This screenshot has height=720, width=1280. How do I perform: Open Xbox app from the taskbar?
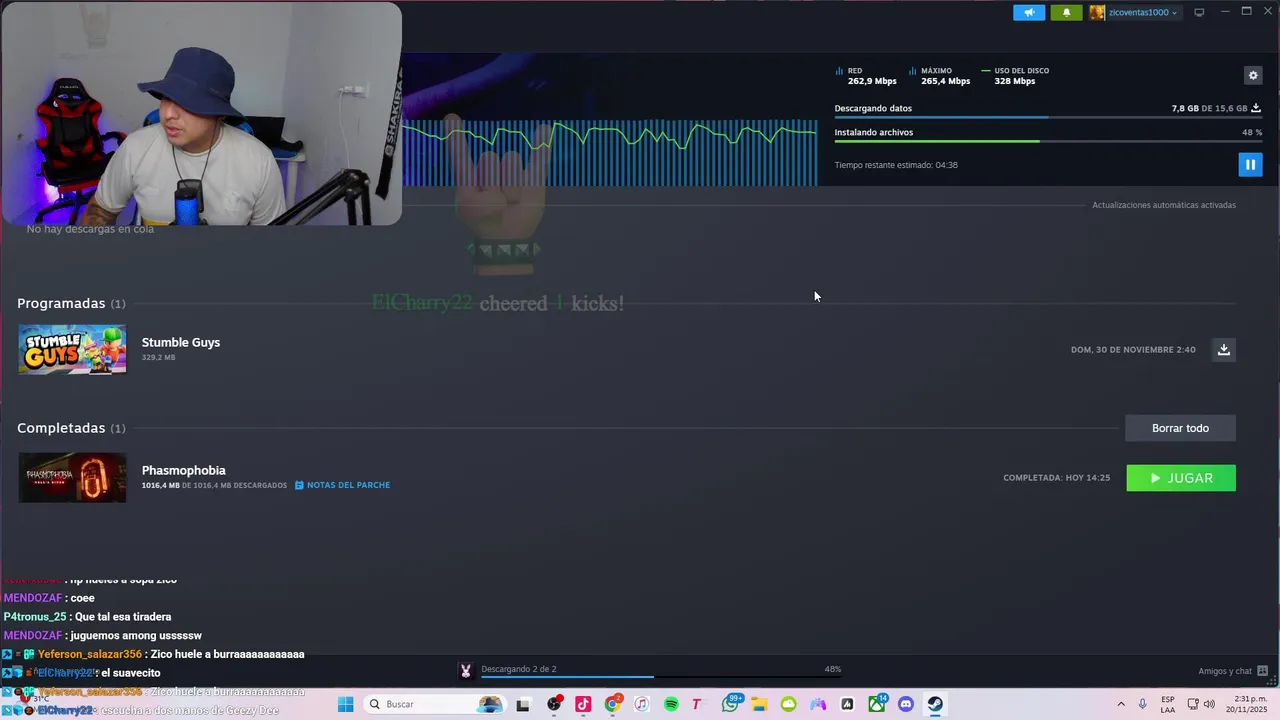point(877,704)
